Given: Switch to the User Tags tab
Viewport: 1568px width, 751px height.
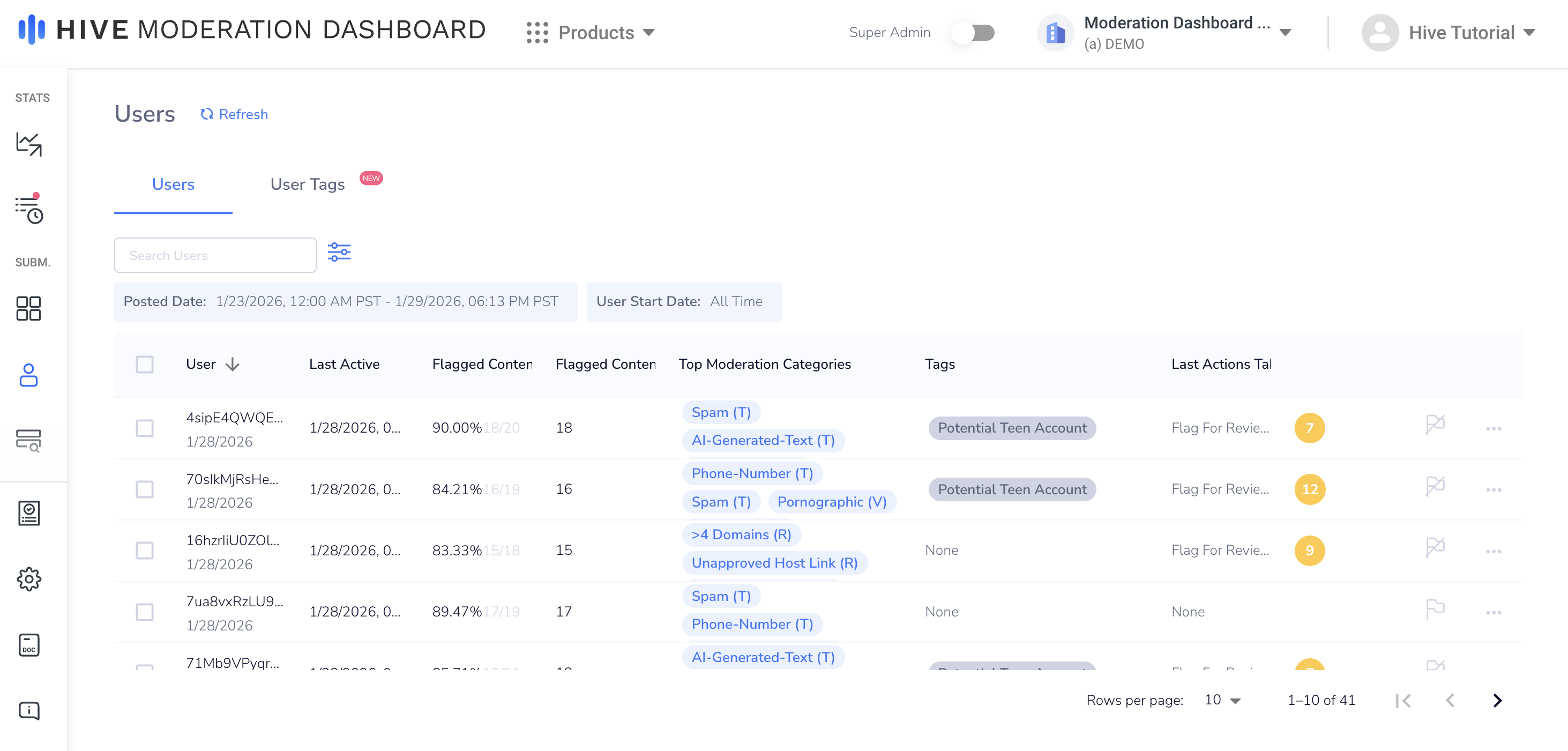Looking at the screenshot, I should pos(308,184).
